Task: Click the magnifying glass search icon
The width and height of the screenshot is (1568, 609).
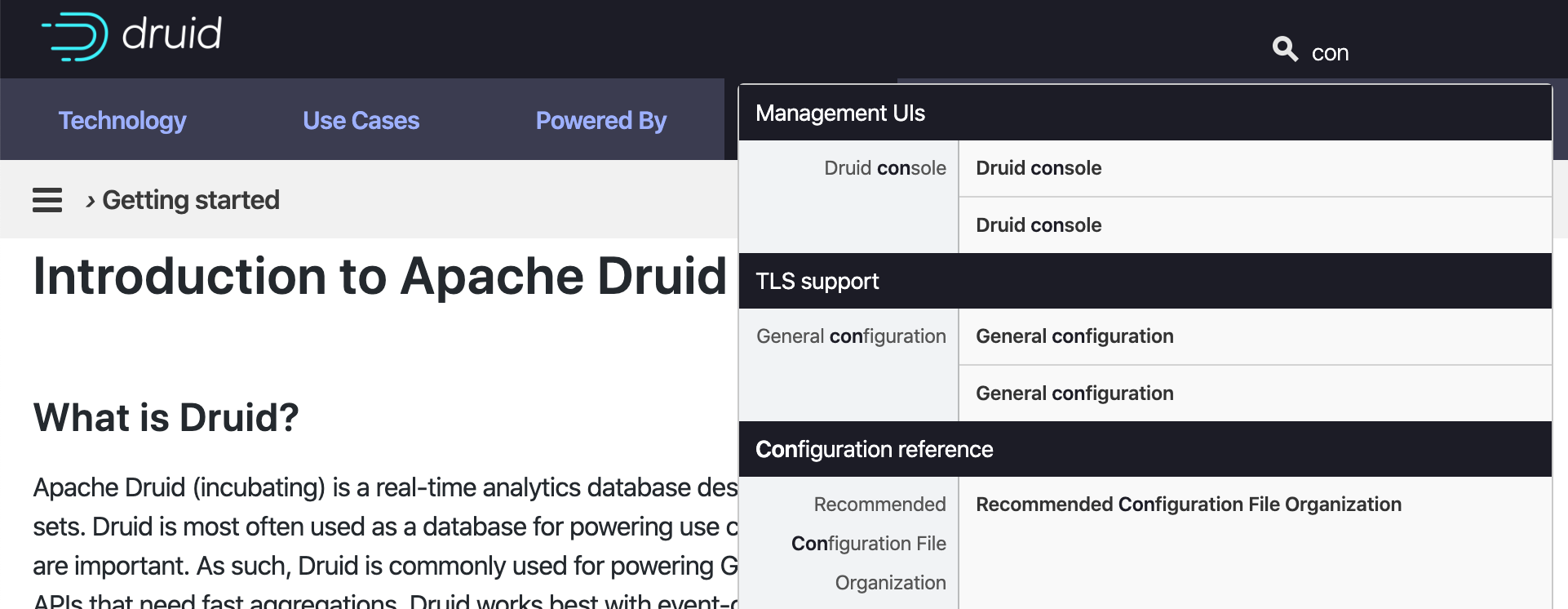Action: click(x=1285, y=49)
